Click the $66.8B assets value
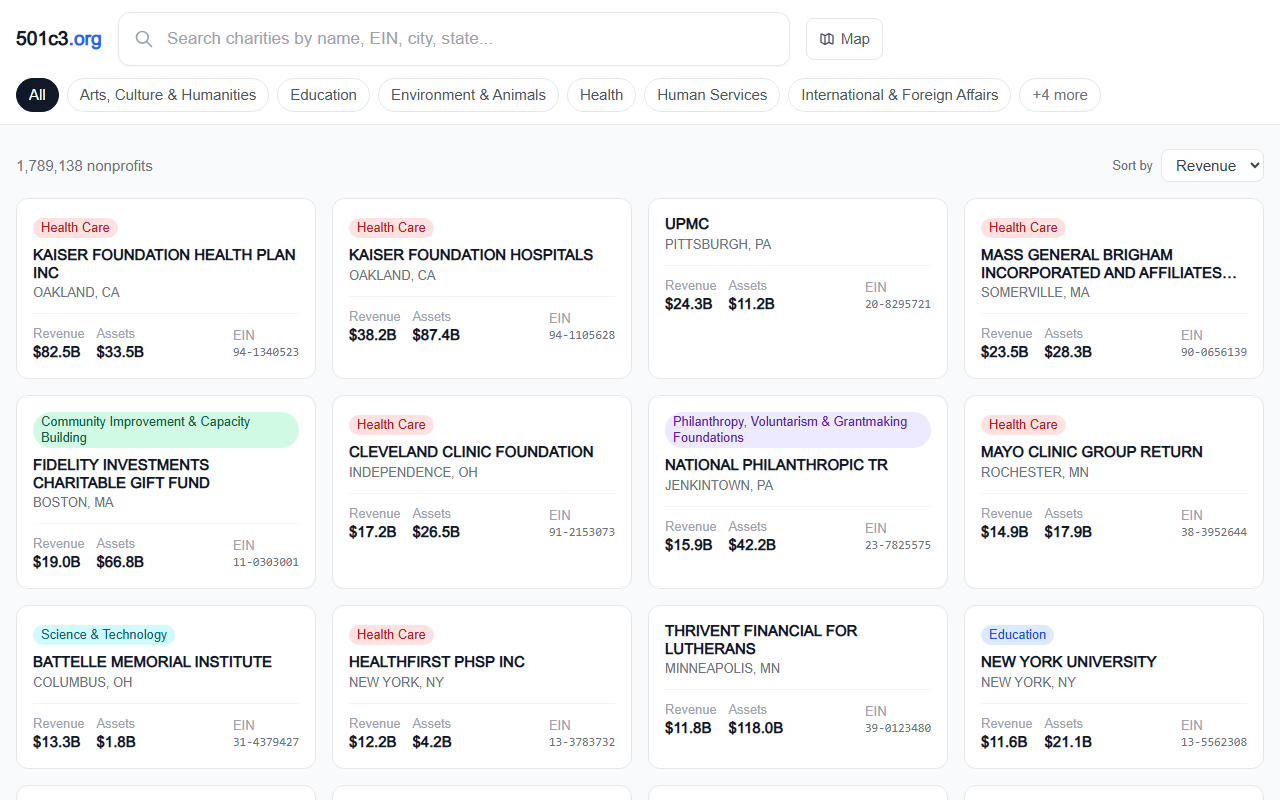The image size is (1280, 800). click(x=120, y=562)
